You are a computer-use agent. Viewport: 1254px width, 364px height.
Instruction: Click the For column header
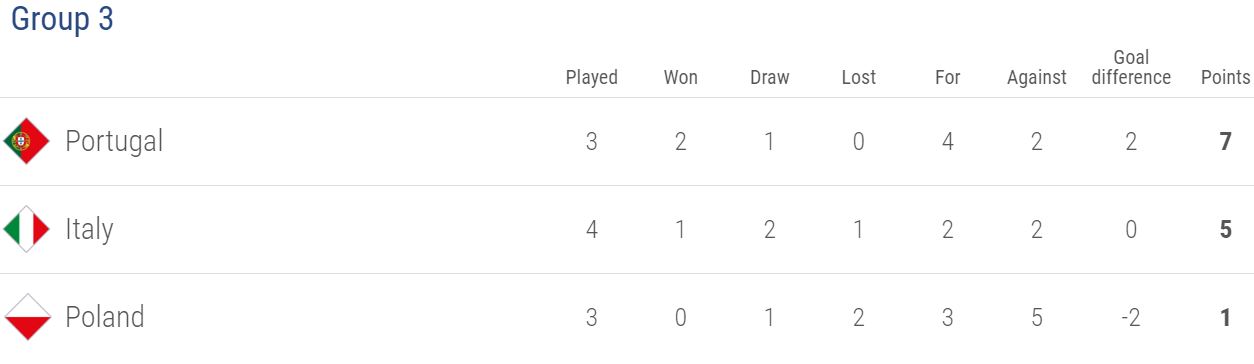947,77
